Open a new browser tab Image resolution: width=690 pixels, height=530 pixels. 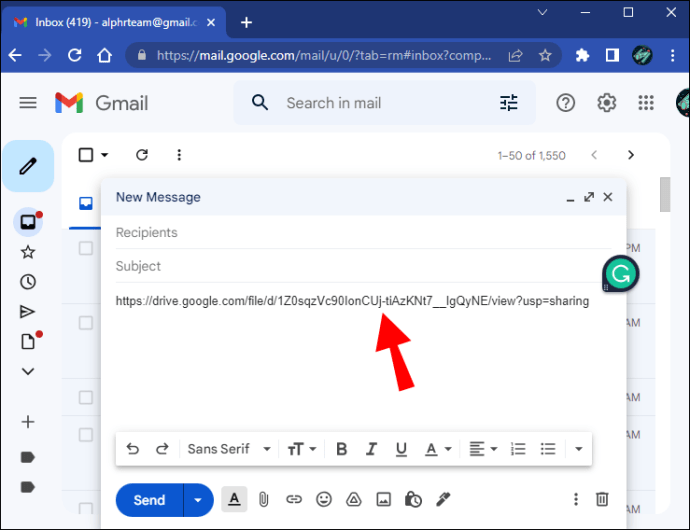point(246,22)
